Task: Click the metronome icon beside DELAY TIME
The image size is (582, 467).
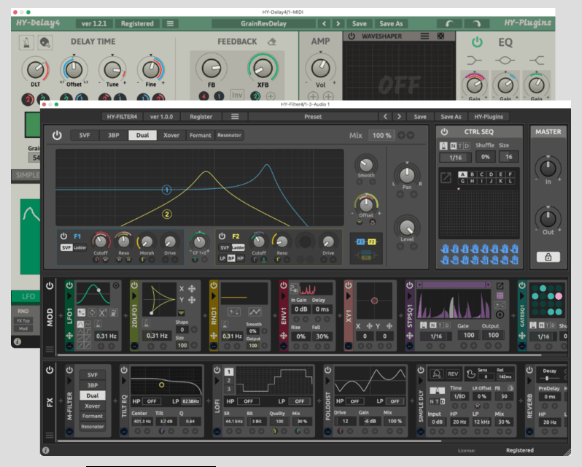Action: pyautogui.click(x=26, y=42)
